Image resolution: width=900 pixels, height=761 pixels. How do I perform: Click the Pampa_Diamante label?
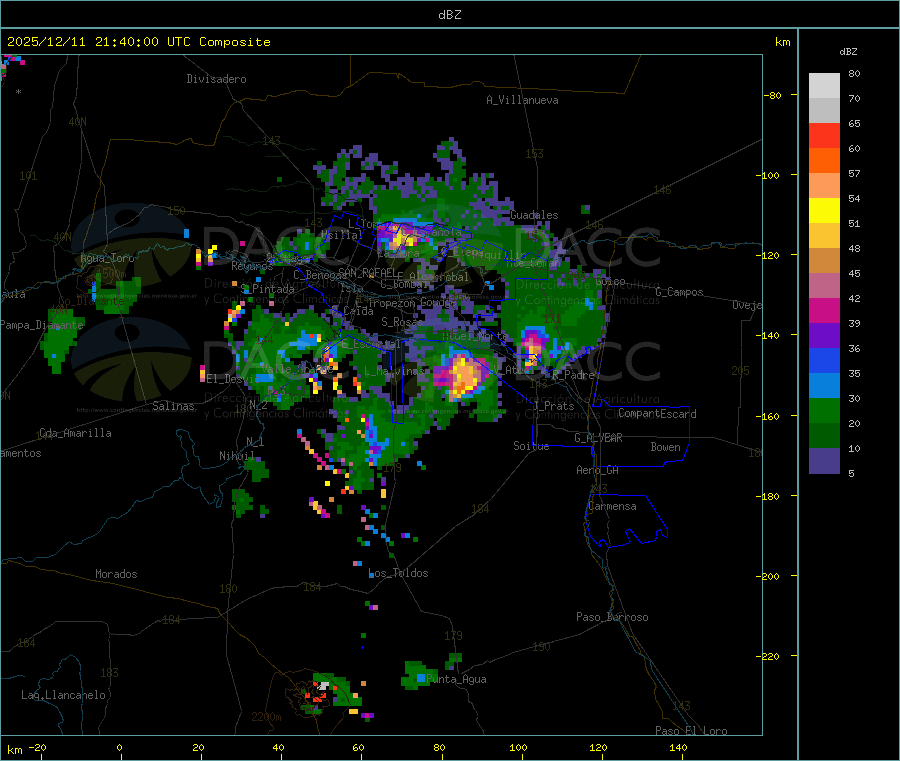42,325
